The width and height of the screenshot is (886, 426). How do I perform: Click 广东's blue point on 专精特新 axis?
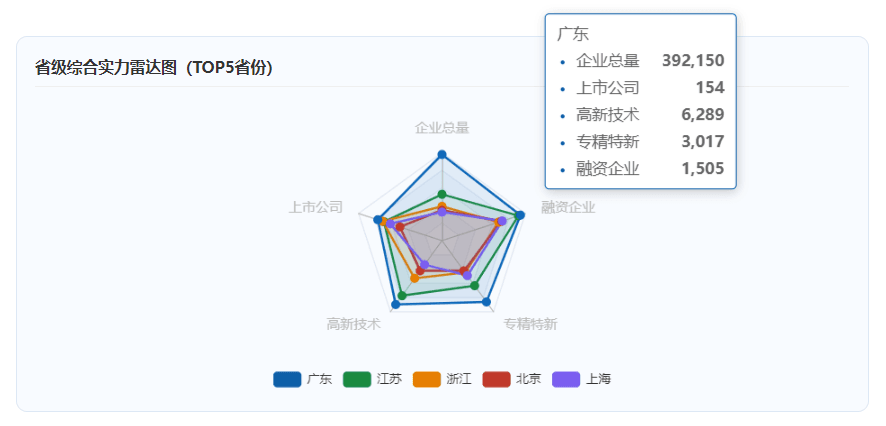pyautogui.click(x=487, y=302)
